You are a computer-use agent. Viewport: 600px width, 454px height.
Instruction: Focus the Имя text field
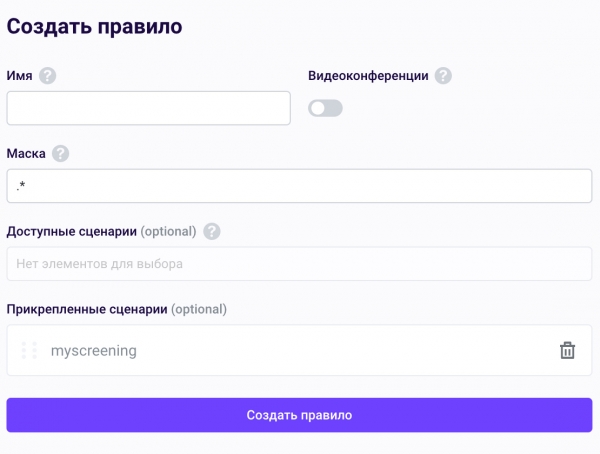tap(148, 108)
